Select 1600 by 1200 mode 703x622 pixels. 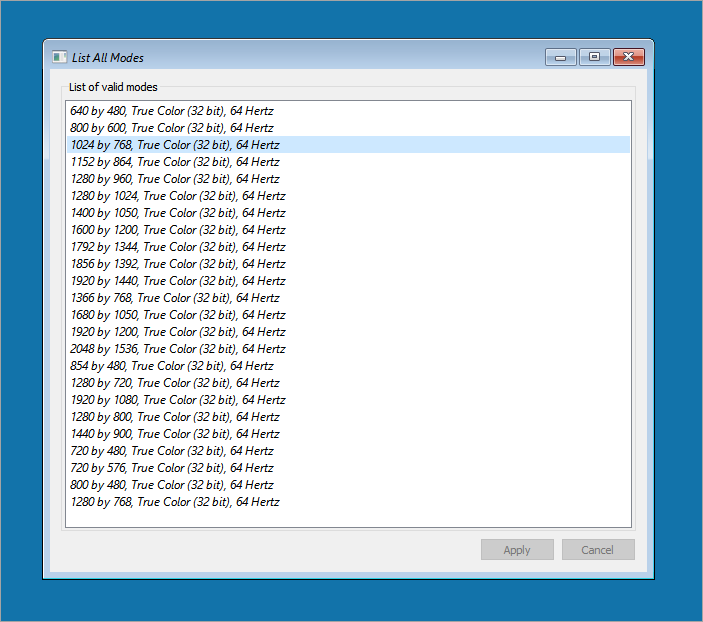pos(348,230)
